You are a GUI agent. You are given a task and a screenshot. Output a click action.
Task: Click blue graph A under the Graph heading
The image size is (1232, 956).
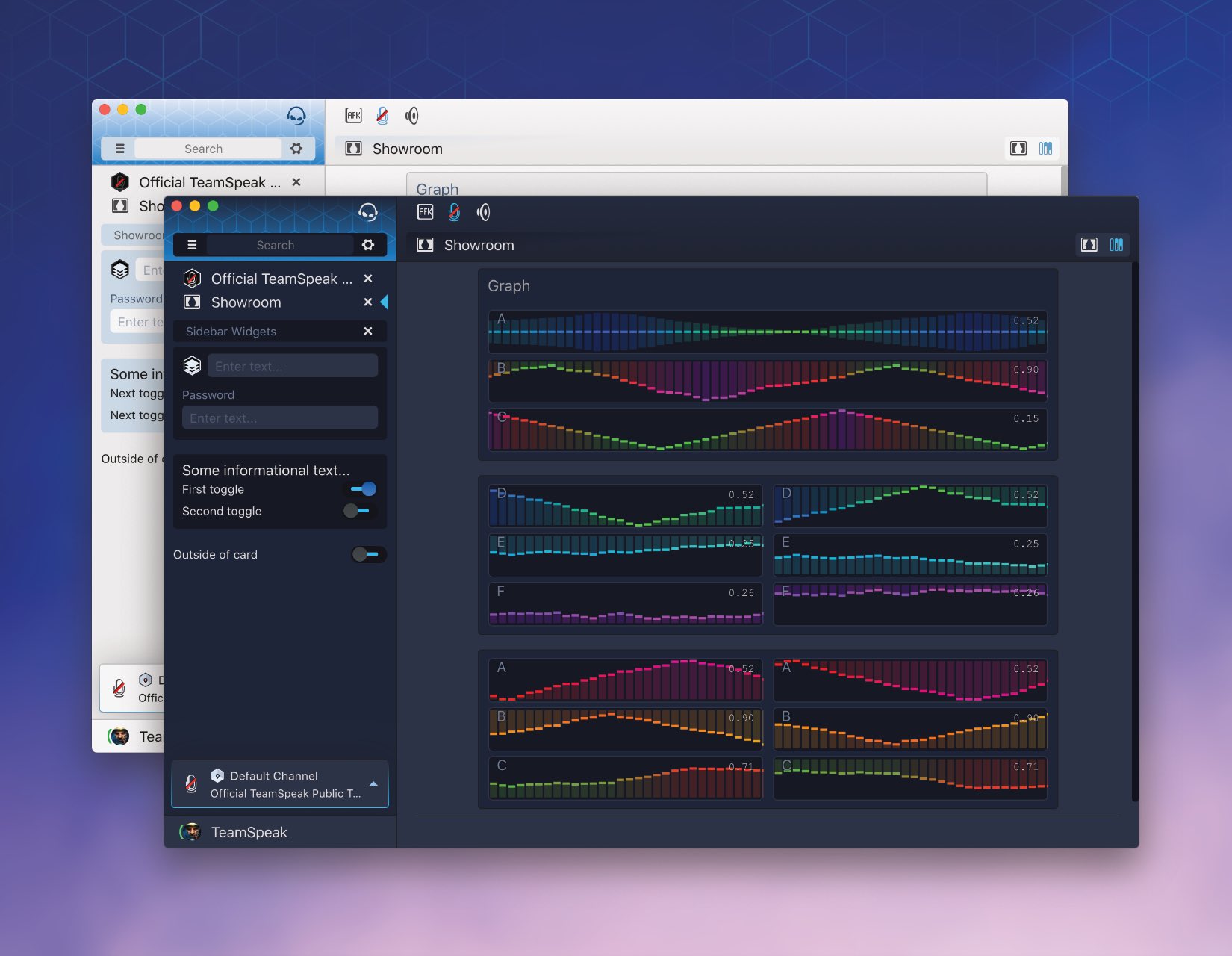pos(768,332)
